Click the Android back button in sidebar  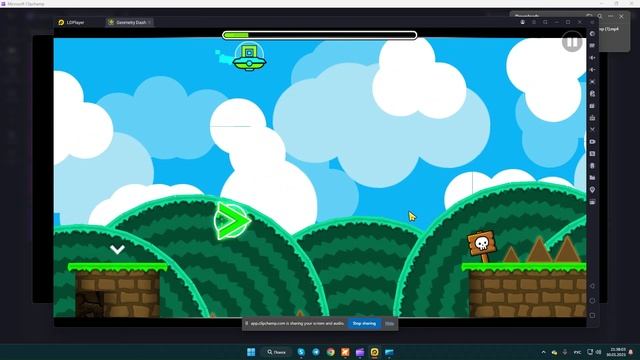point(592,286)
